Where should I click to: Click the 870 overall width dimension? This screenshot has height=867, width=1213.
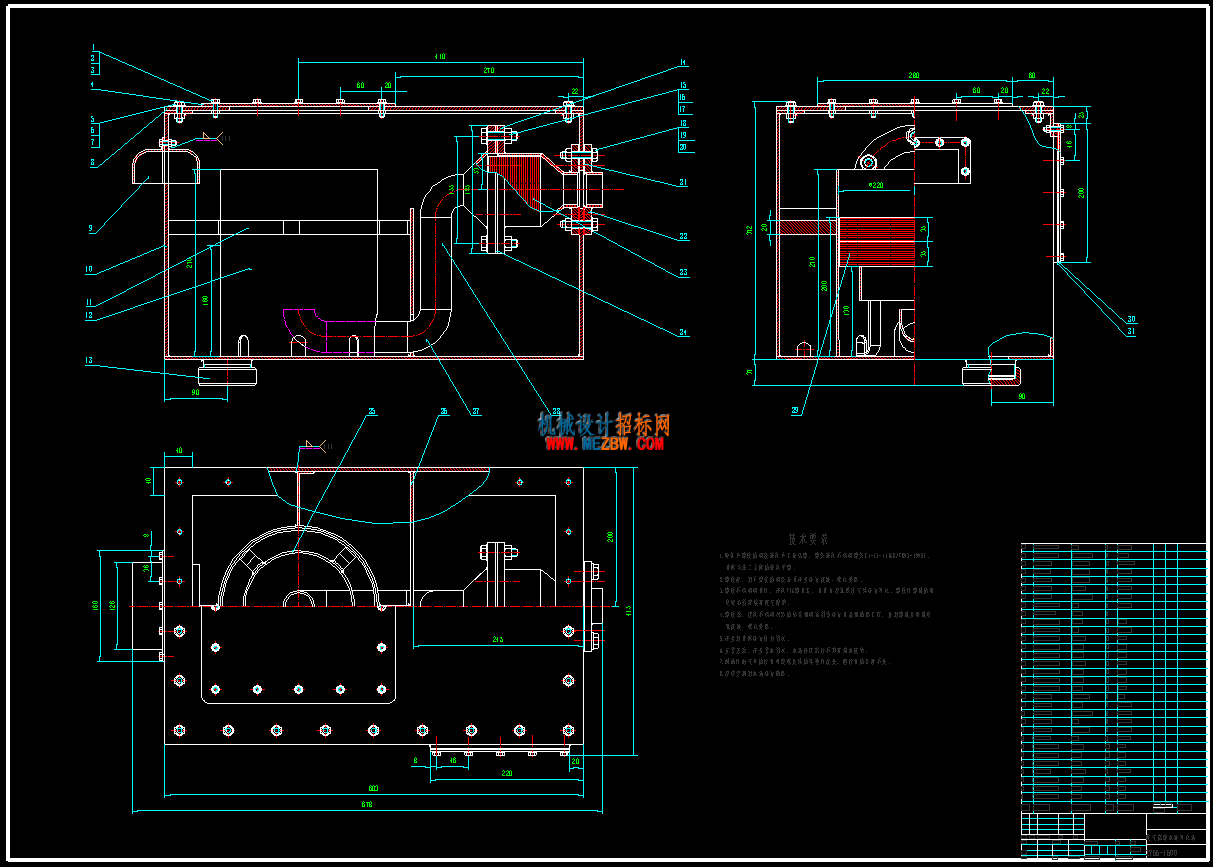366,804
